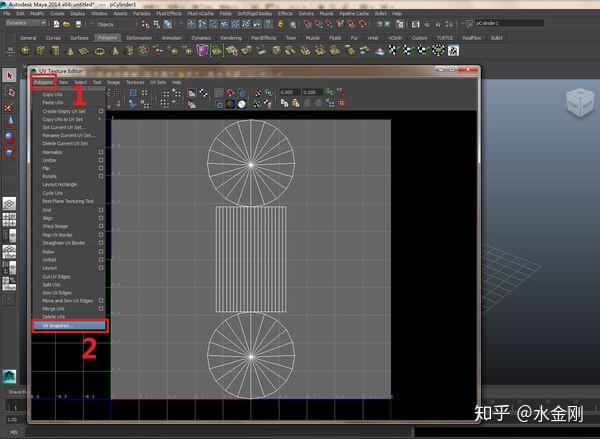Click the first 0.000 UV value field
Viewport: 600px width, 439px height.
tap(288, 92)
